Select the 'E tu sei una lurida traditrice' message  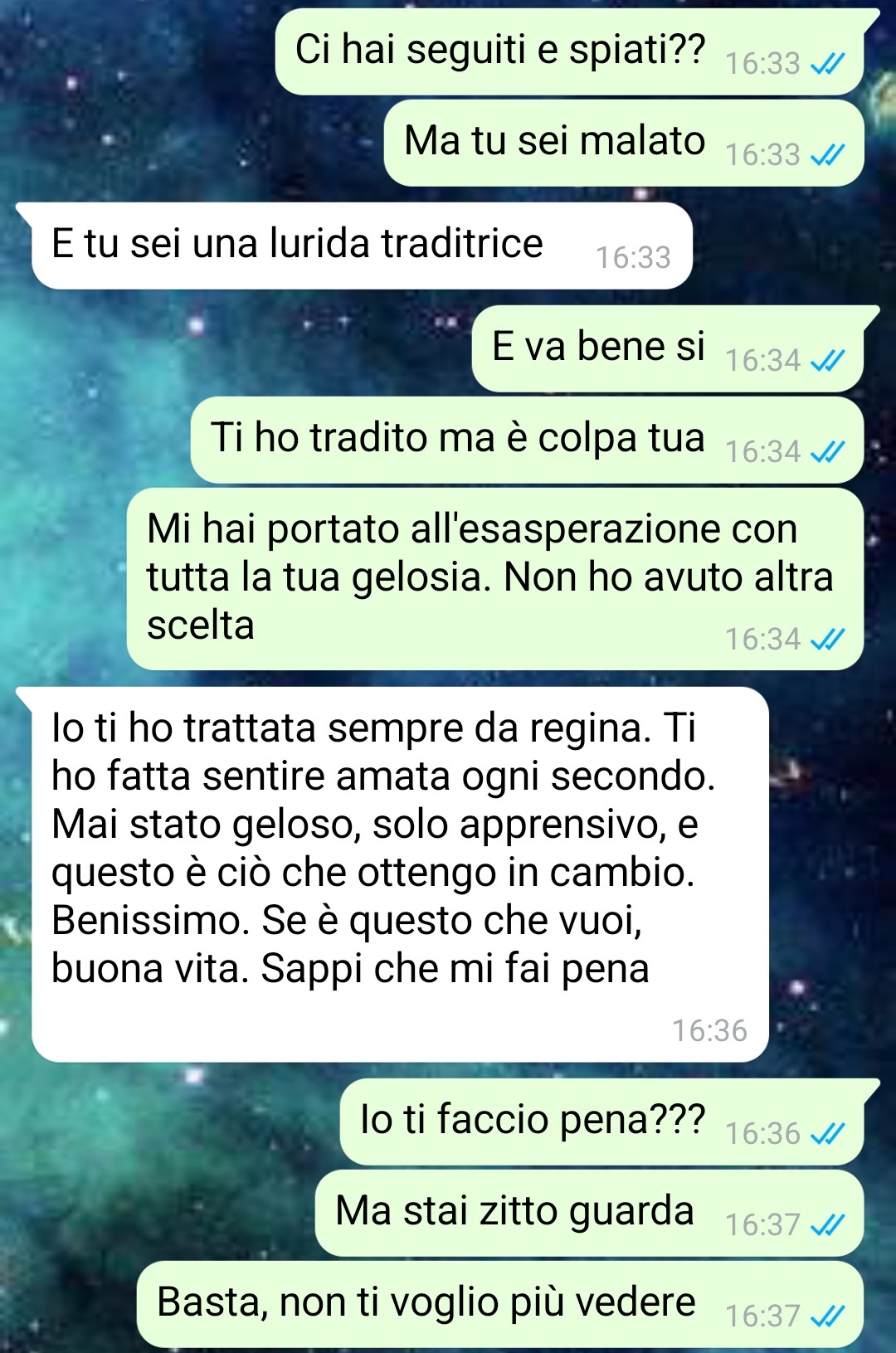362,246
